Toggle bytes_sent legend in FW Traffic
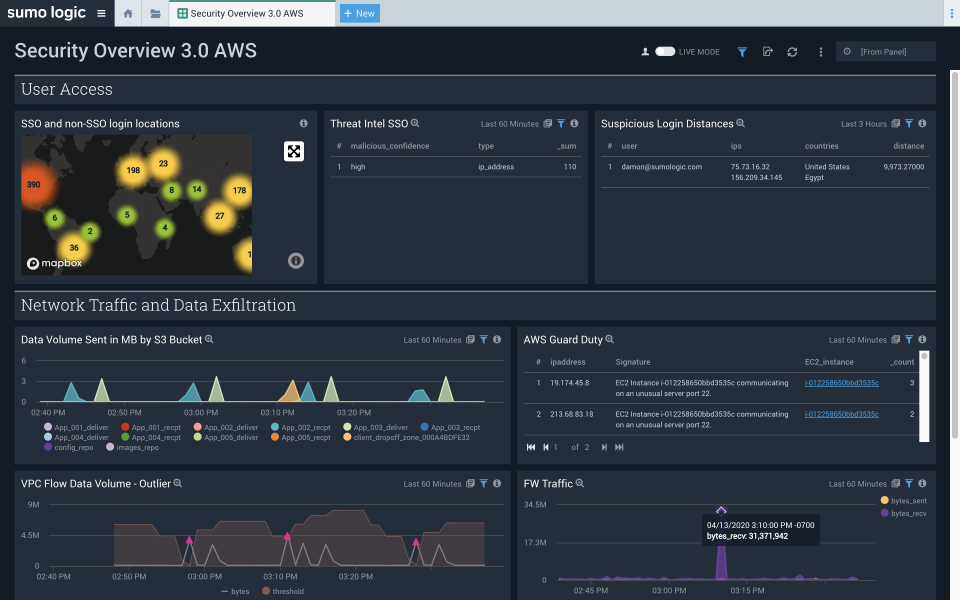960x600 pixels. click(884, 500)
